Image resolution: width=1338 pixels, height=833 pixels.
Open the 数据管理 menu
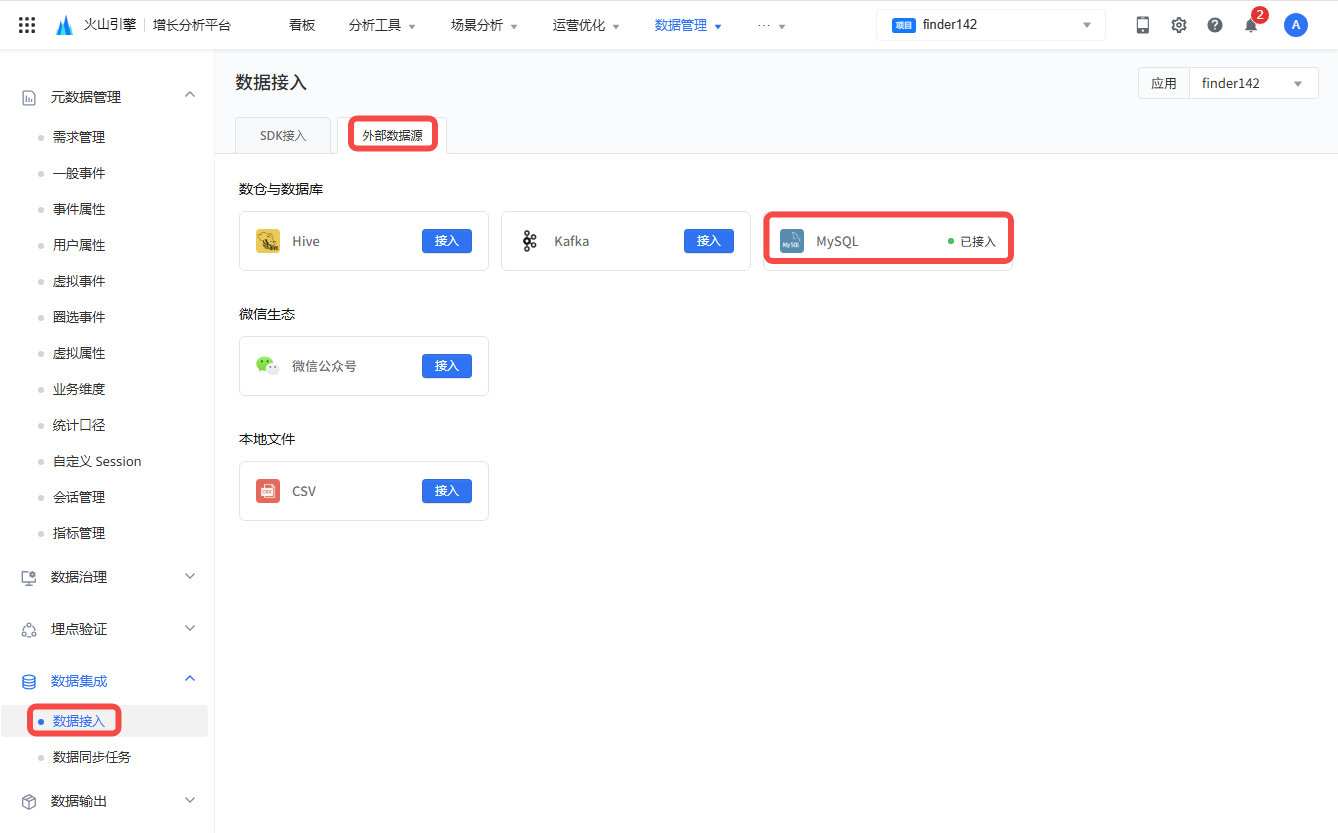(x=689, y=25)
